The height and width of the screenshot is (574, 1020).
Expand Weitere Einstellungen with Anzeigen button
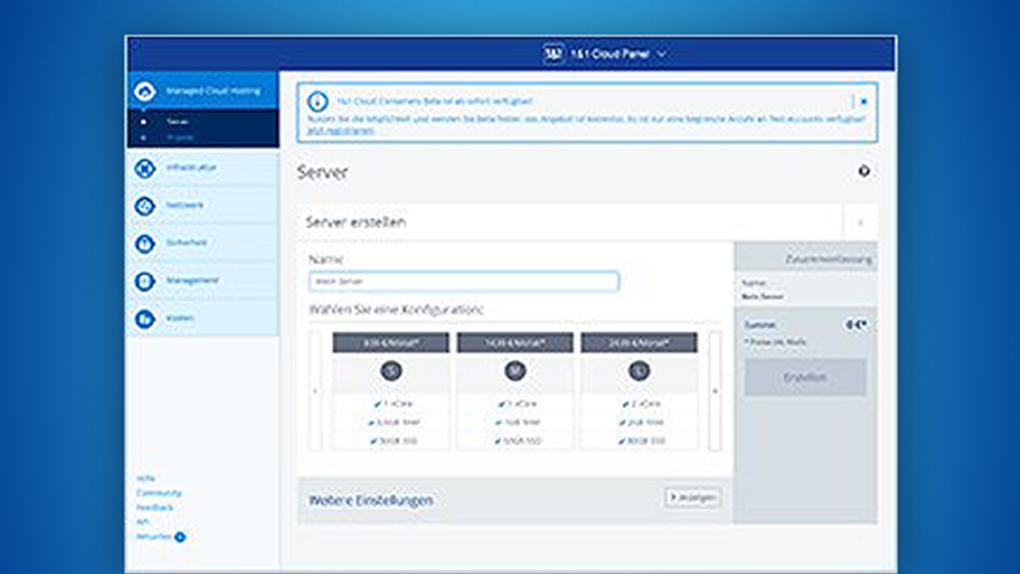pyautogui.click(x=693, y=498)
